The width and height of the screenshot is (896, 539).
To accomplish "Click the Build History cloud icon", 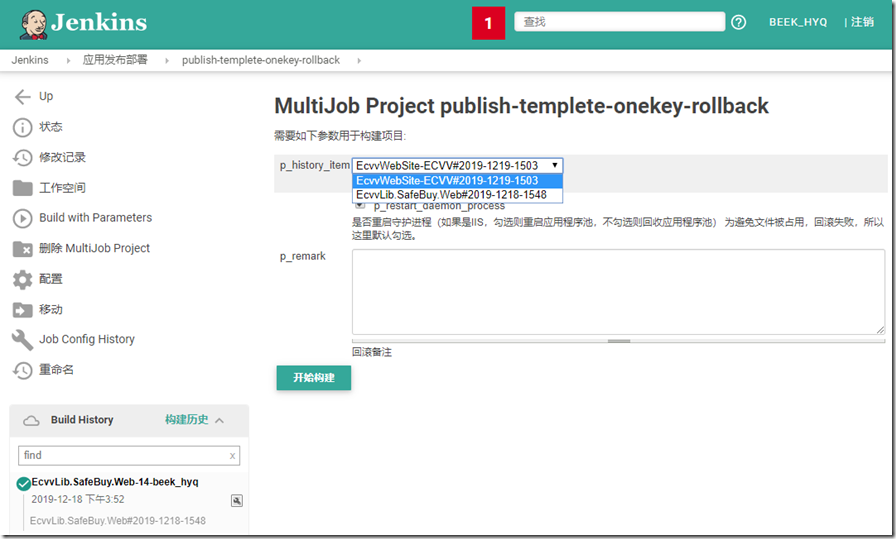I will pyautogui.click(x=31, y=421).
